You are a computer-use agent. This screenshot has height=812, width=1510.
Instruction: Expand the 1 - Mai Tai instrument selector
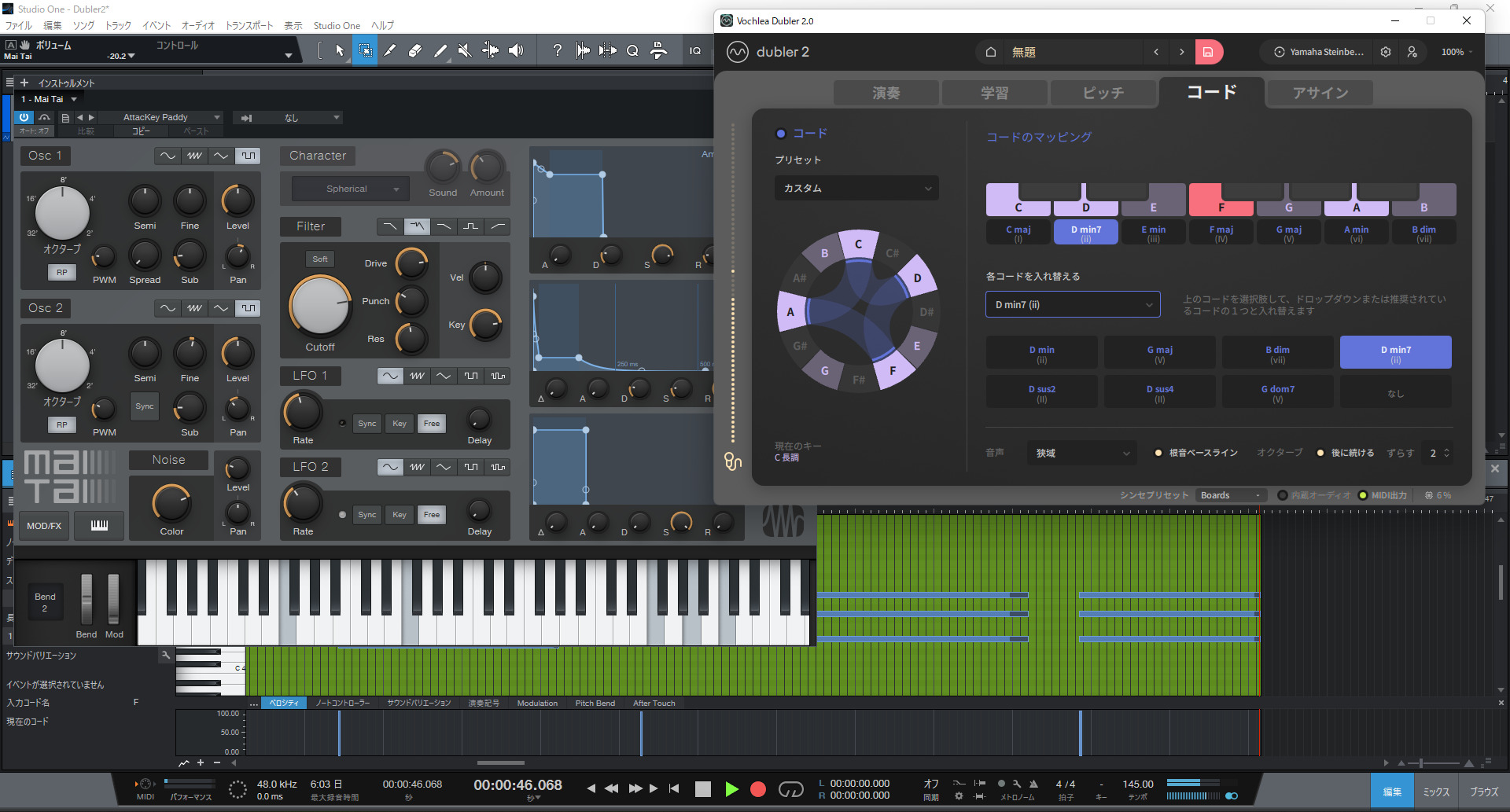(x=49, y=99)
